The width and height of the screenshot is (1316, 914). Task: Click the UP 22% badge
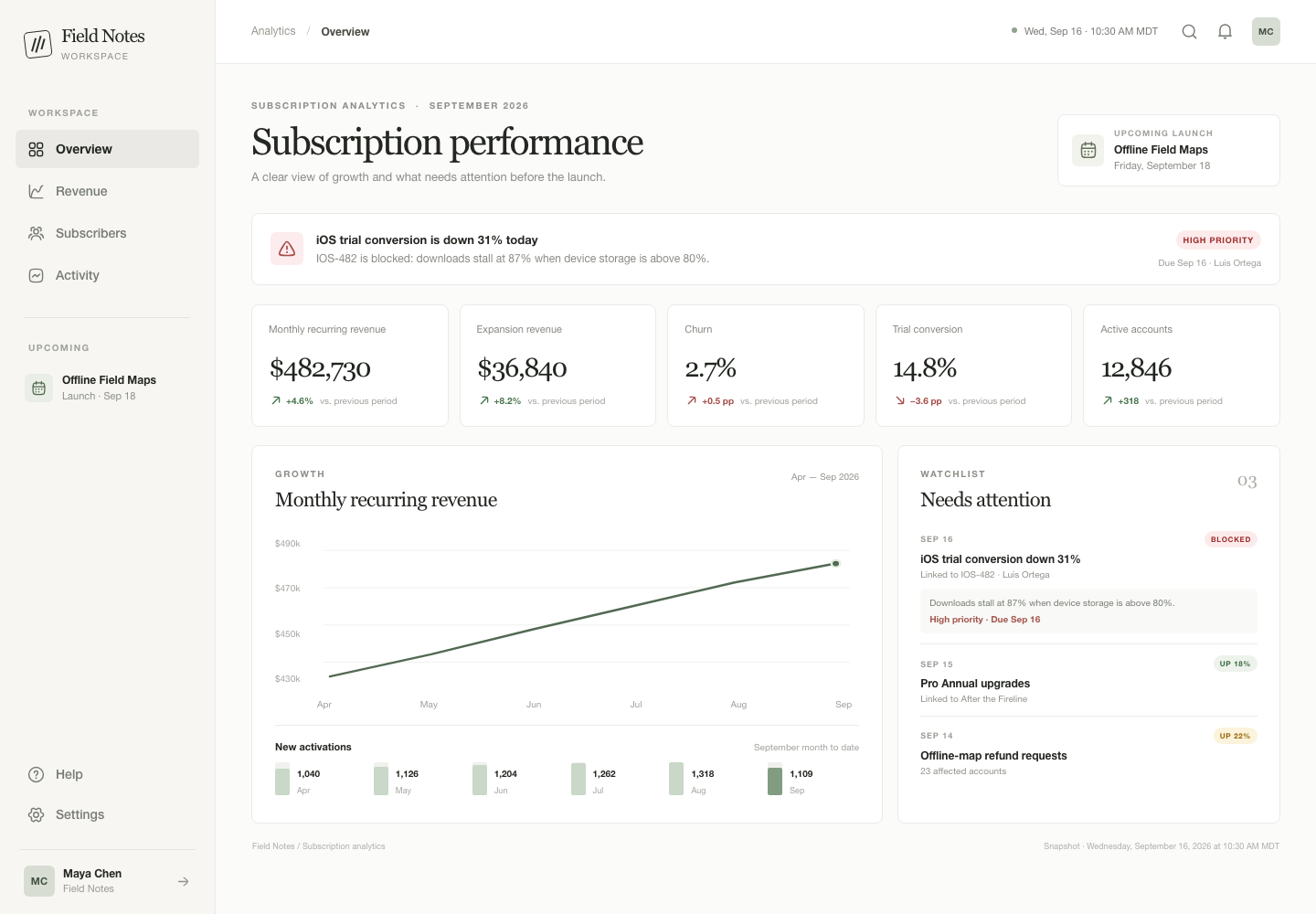1235,736
